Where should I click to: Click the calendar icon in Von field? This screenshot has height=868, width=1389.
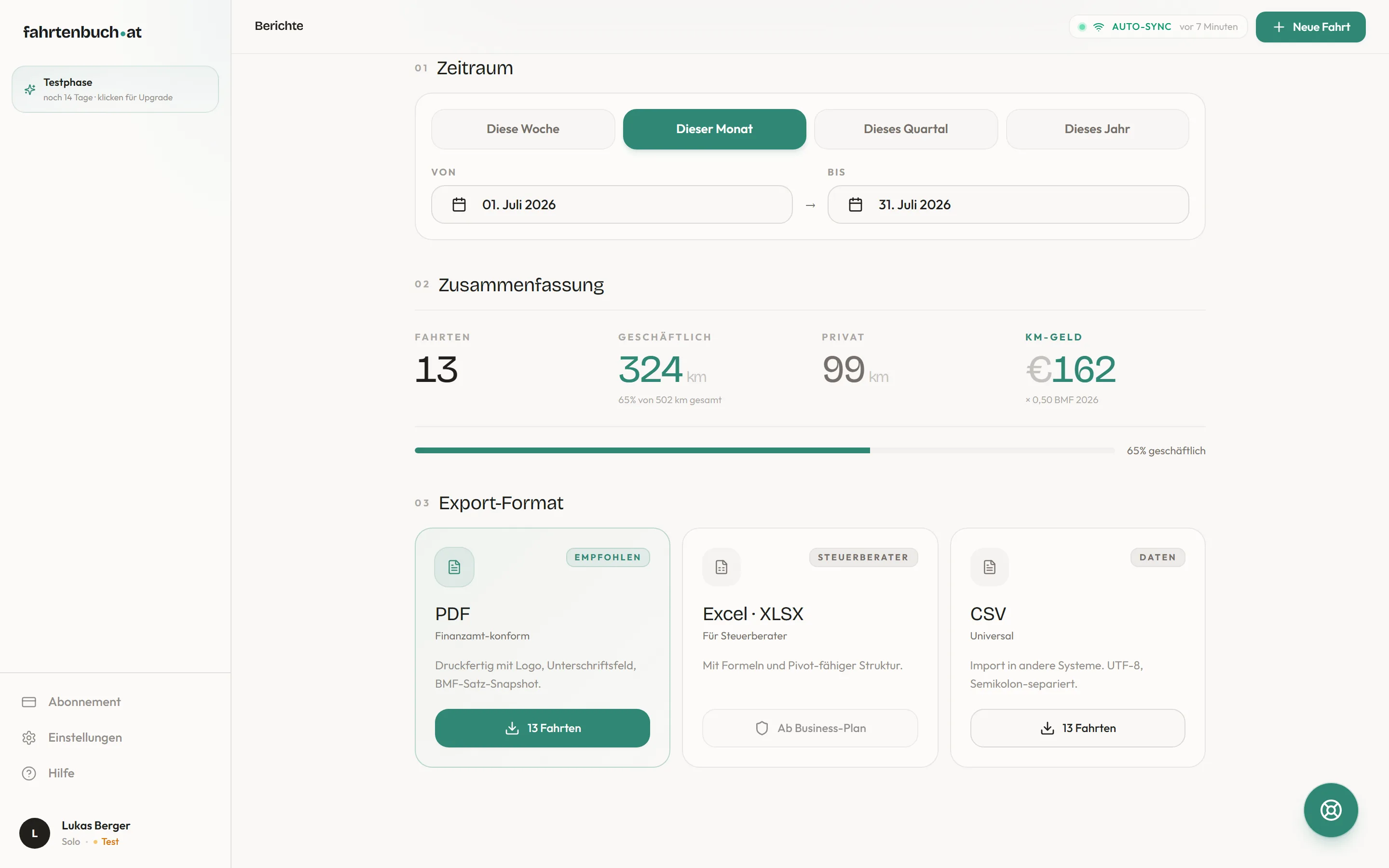459,204
